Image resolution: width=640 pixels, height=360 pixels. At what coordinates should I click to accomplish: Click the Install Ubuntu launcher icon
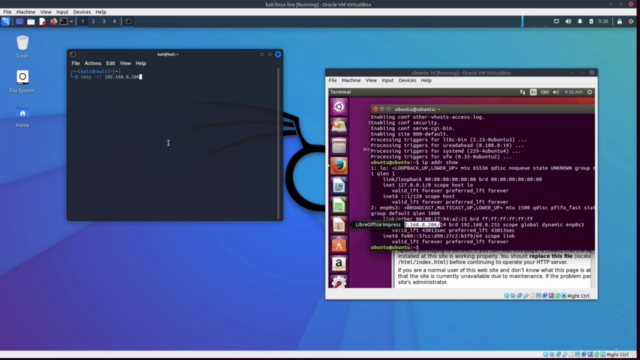(339, 126)
